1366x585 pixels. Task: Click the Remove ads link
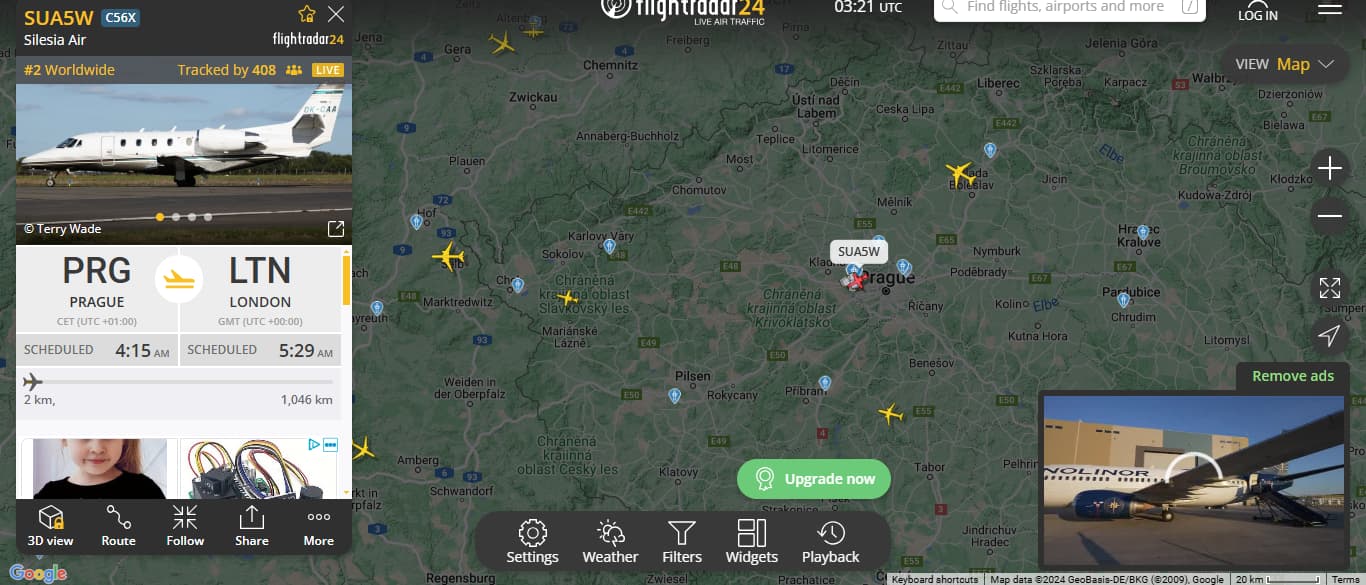pos(1293,376)
